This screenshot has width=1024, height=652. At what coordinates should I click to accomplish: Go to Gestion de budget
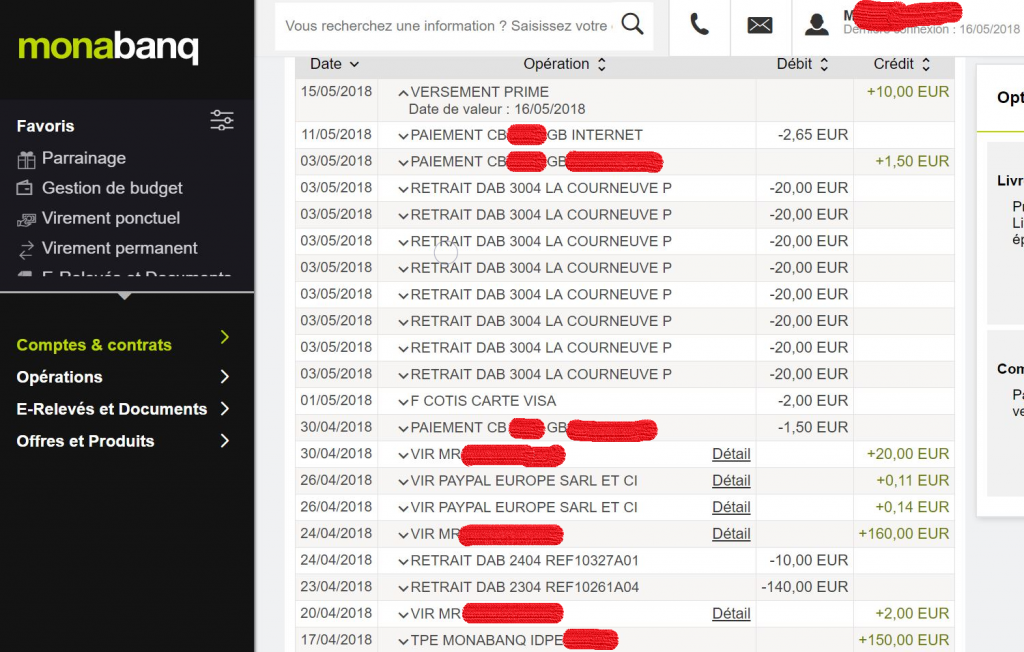coord(112,188)
